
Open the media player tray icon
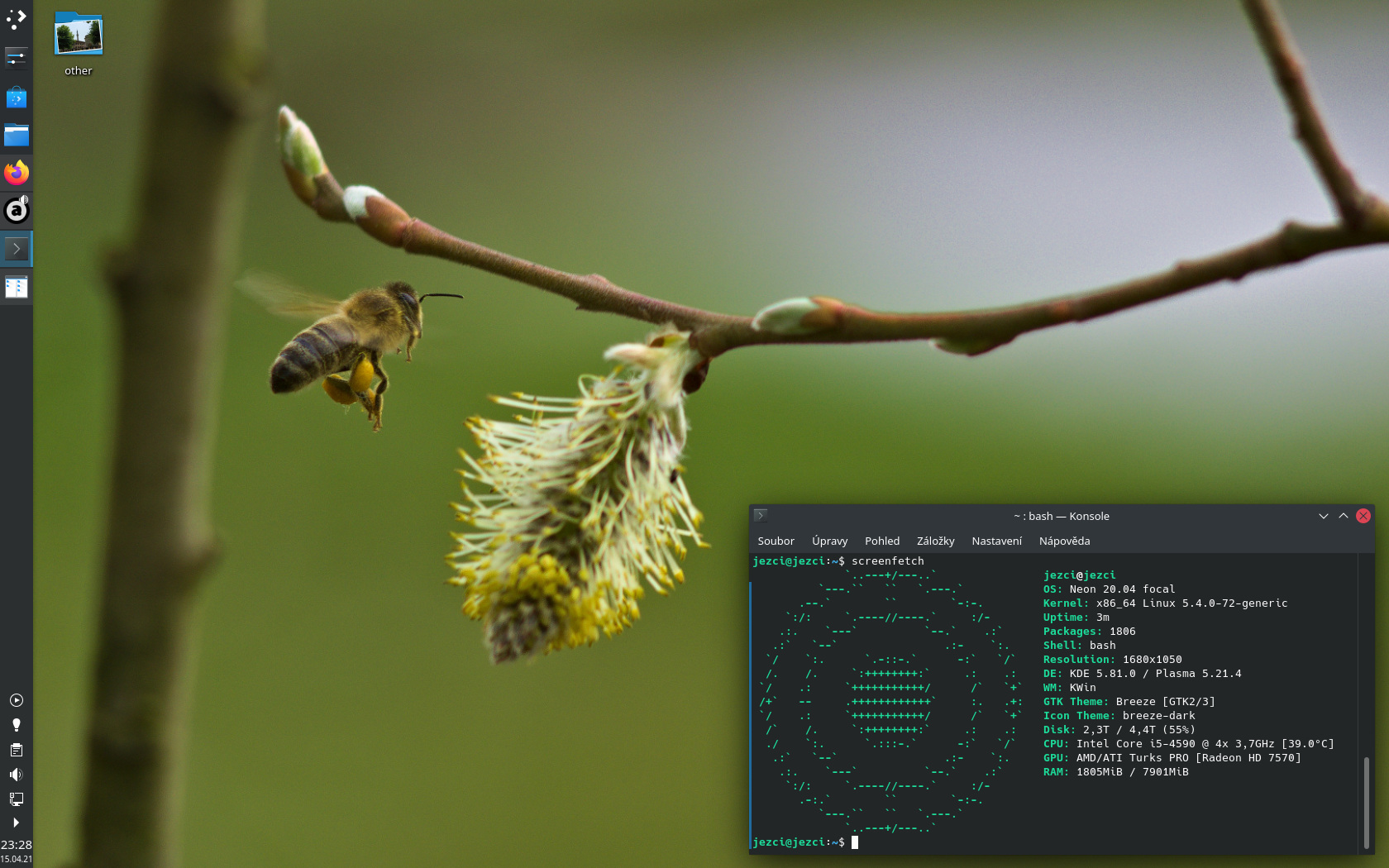point(17,700)
